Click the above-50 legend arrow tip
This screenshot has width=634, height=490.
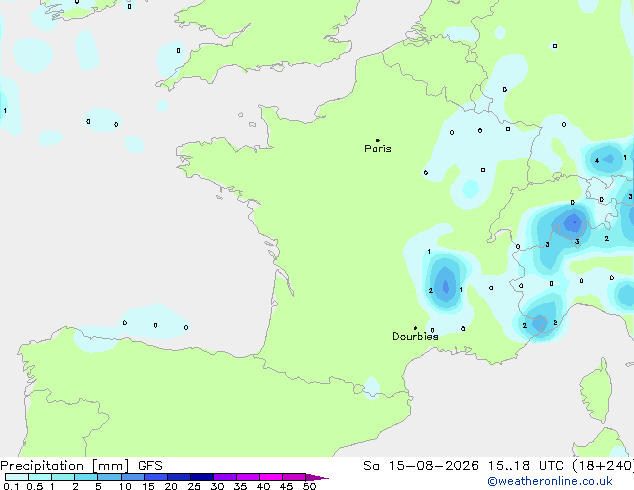coord(317,477)
